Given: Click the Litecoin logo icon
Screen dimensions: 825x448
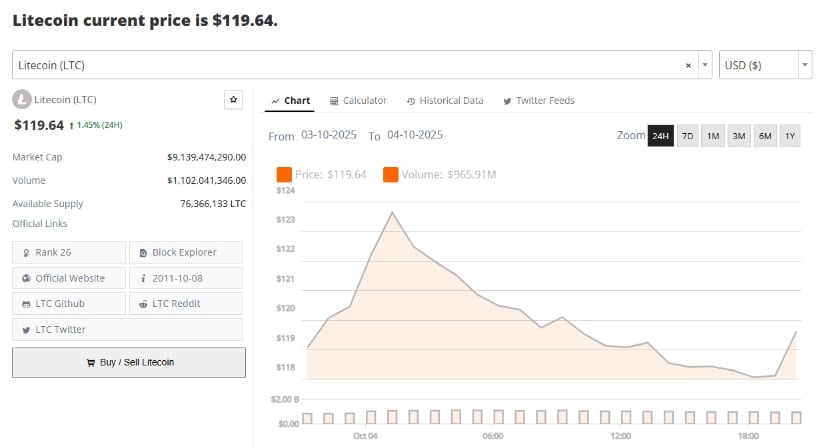Looking at the screenshot, I should click(21, 99).
